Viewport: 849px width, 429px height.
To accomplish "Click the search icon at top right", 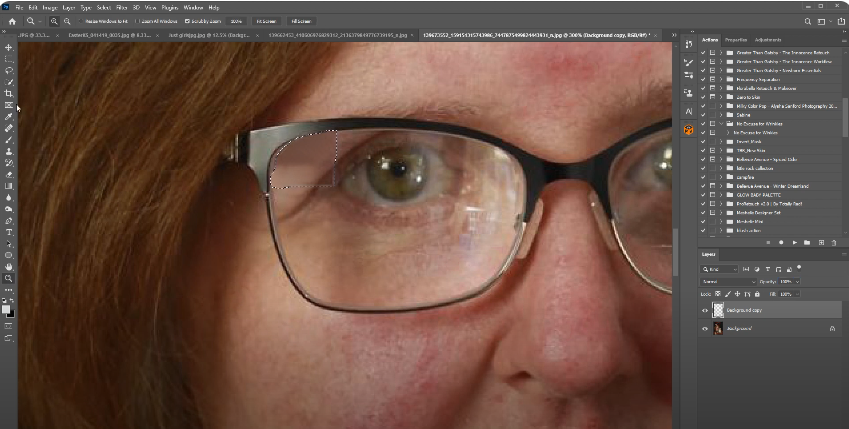I will click(807, 21).
